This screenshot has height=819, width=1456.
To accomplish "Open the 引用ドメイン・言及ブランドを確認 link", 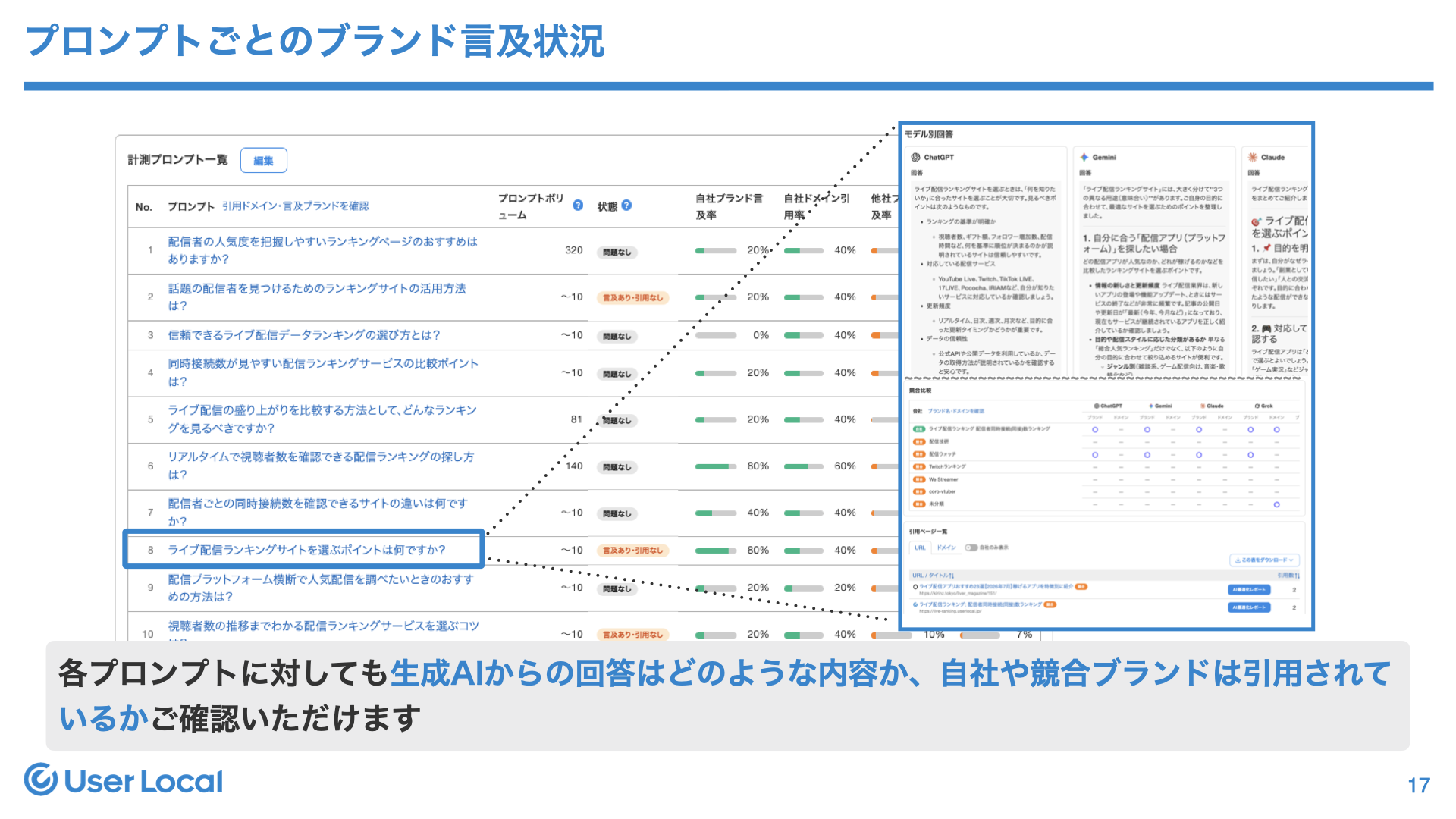I will 296,206.
